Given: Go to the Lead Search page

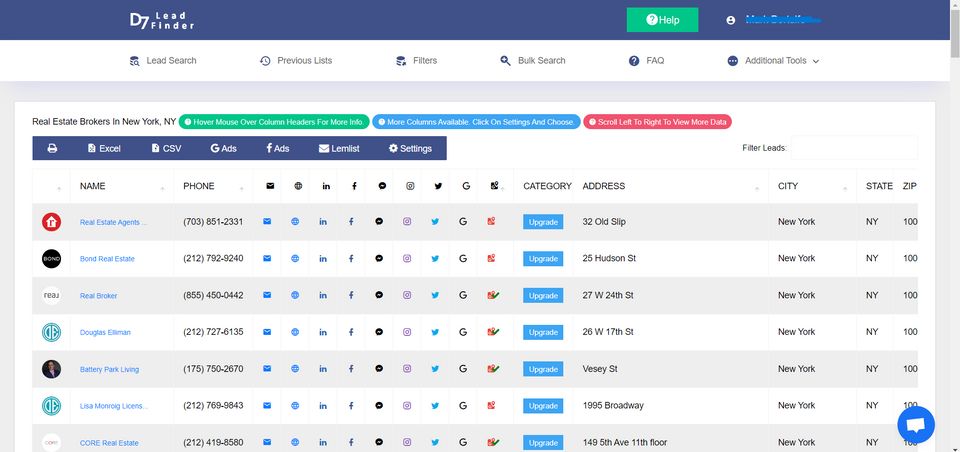Looking at the screenshot, I should (x=163, y=61).
